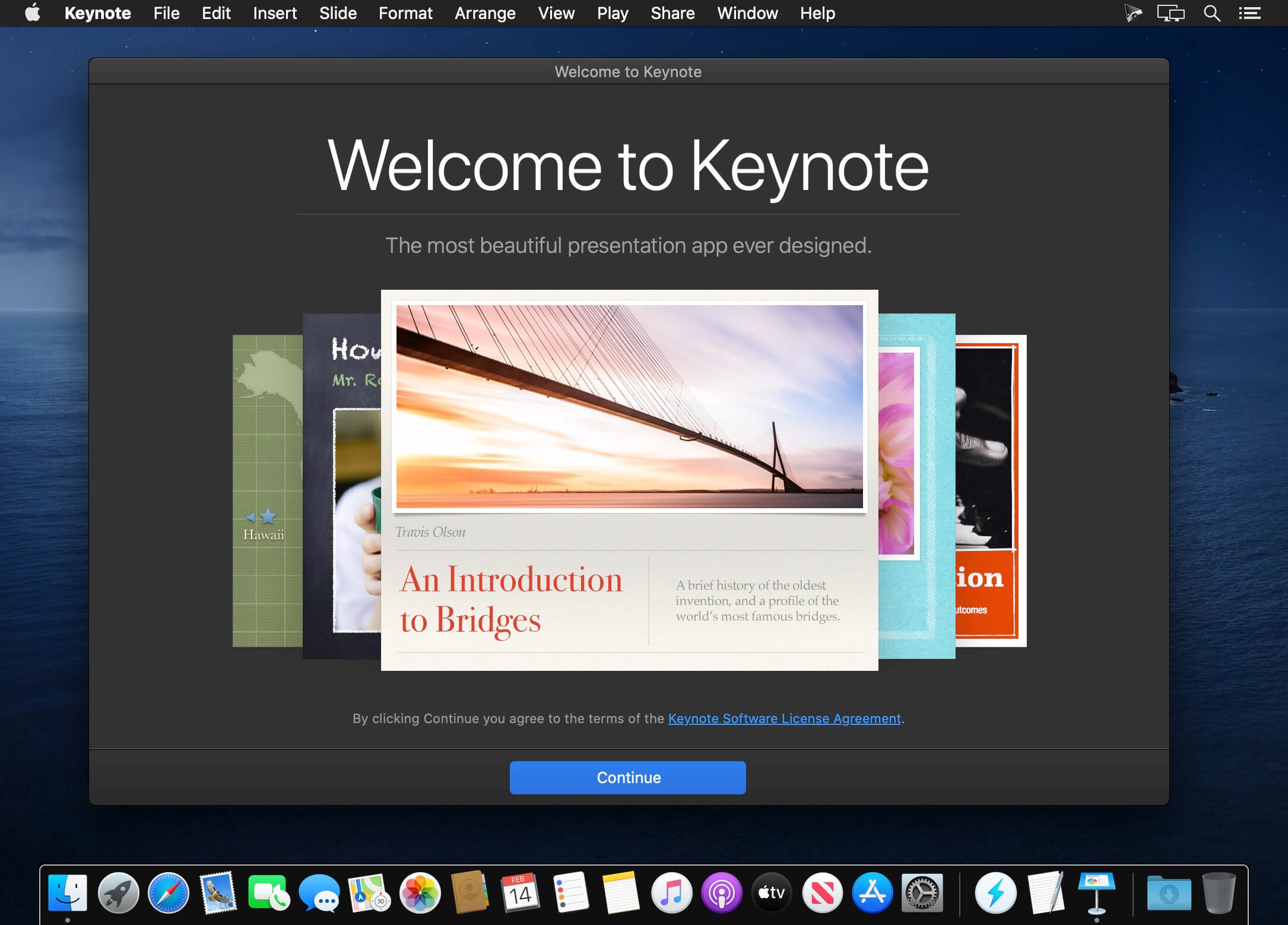Screen dimensions: 1288x925
Task: Open the Keynote Software License Agreement link
Action: pyautogui.click(x=783, y=718)
